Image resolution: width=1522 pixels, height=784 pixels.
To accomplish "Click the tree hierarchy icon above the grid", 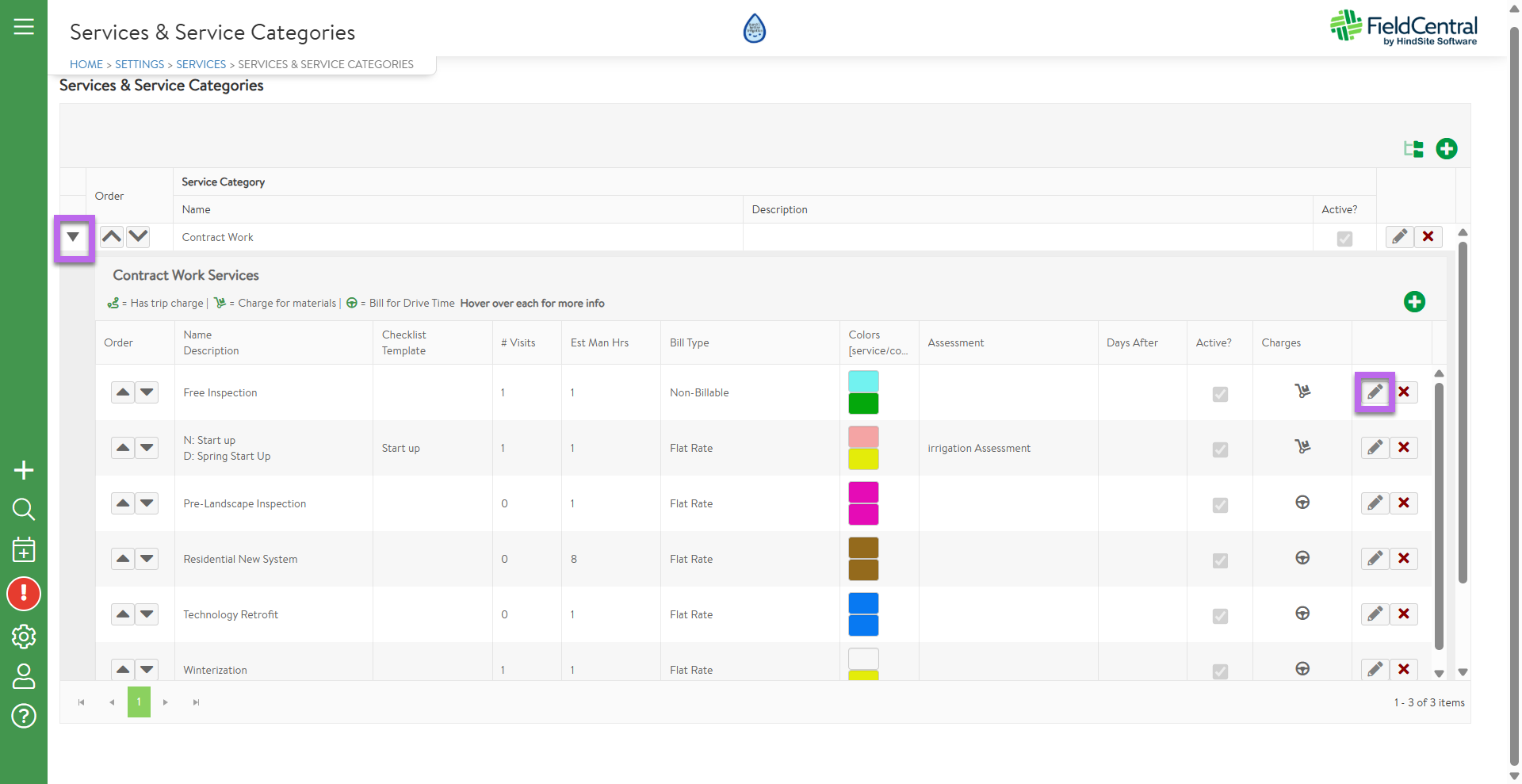I will 1413,149.
